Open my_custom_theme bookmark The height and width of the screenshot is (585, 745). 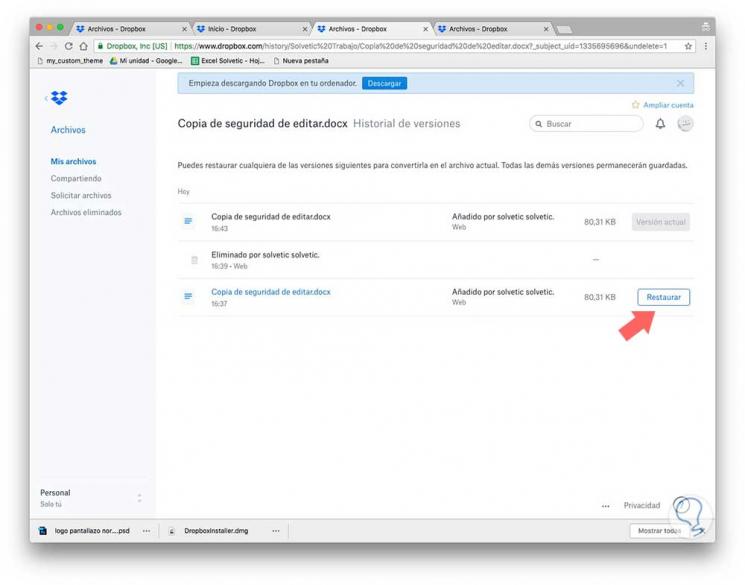click(x=70, y=61)
